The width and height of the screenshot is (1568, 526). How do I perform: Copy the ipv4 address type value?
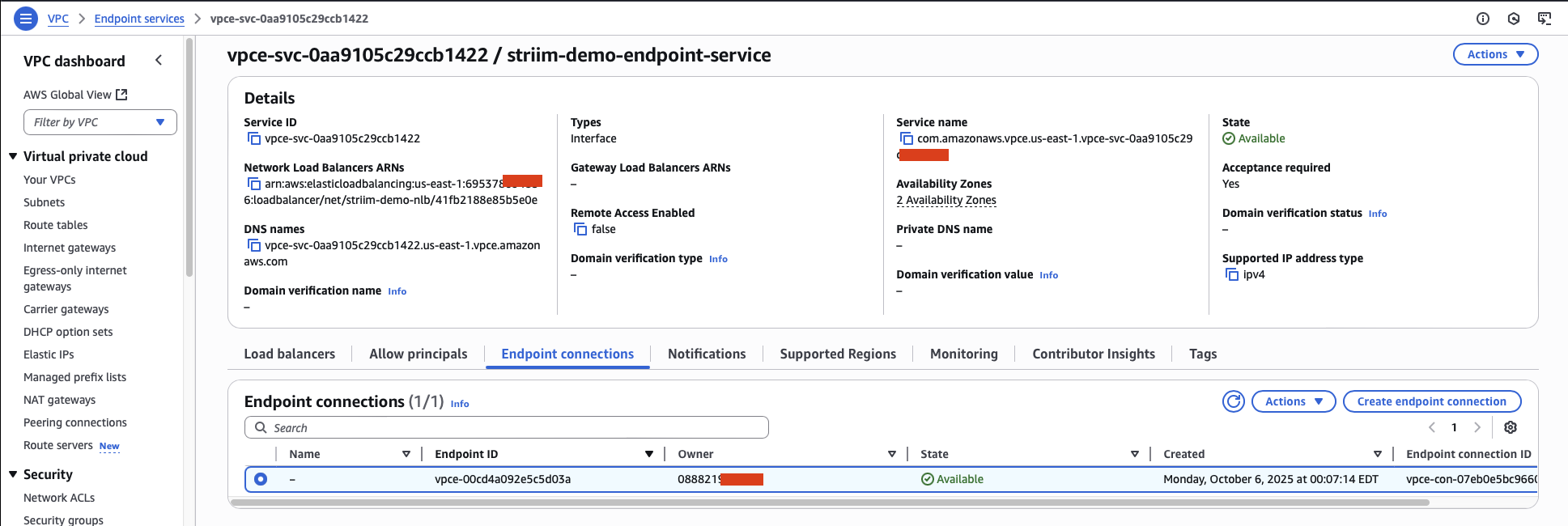(1231, 274)
